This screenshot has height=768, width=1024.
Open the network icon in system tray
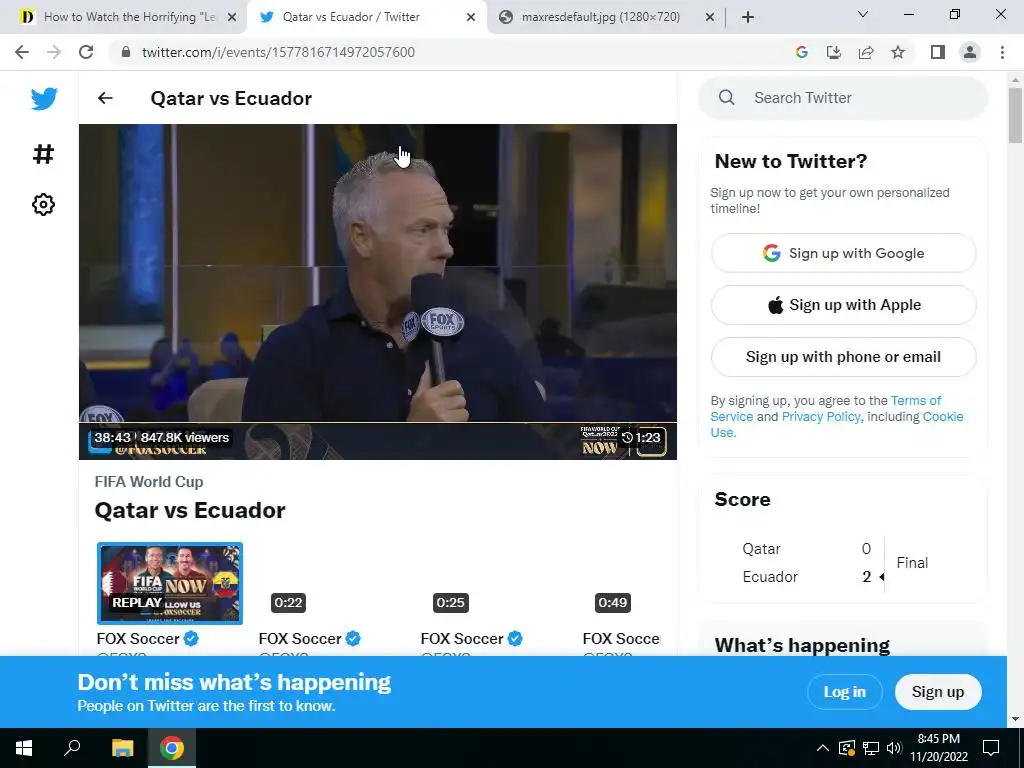871,748
